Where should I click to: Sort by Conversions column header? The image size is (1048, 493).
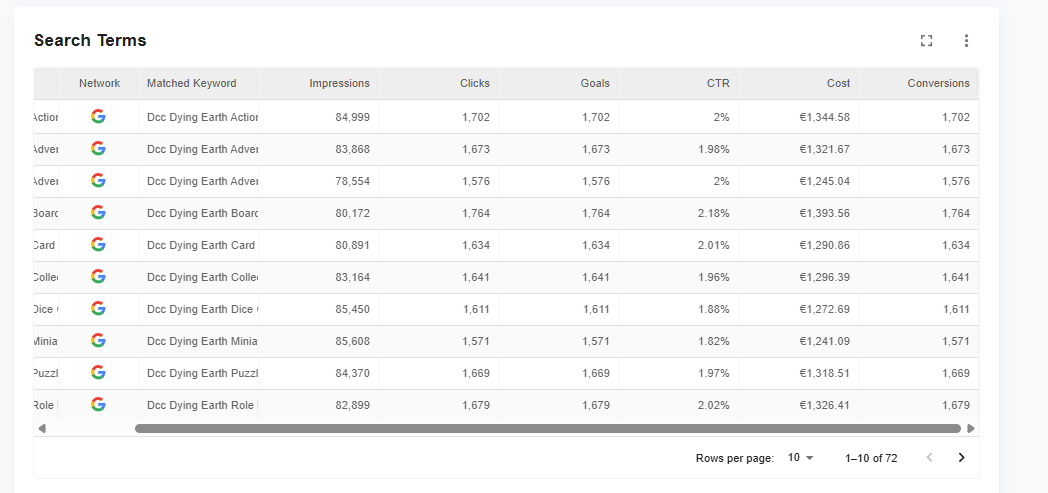tap(918, 84)
